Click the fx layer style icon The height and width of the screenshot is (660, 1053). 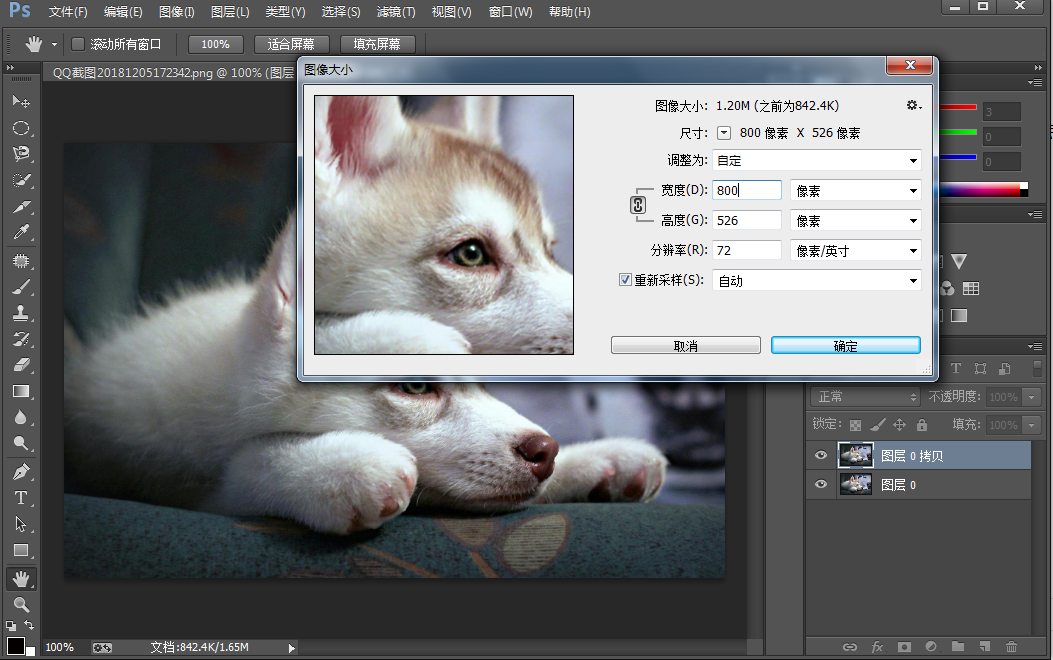point(877,647)
